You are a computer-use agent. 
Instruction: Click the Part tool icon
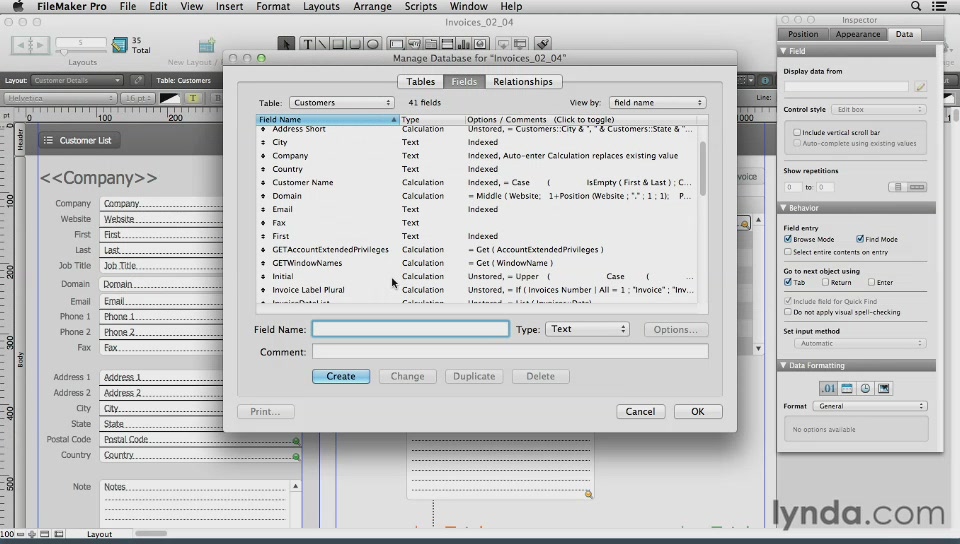[x=520, y=44]
